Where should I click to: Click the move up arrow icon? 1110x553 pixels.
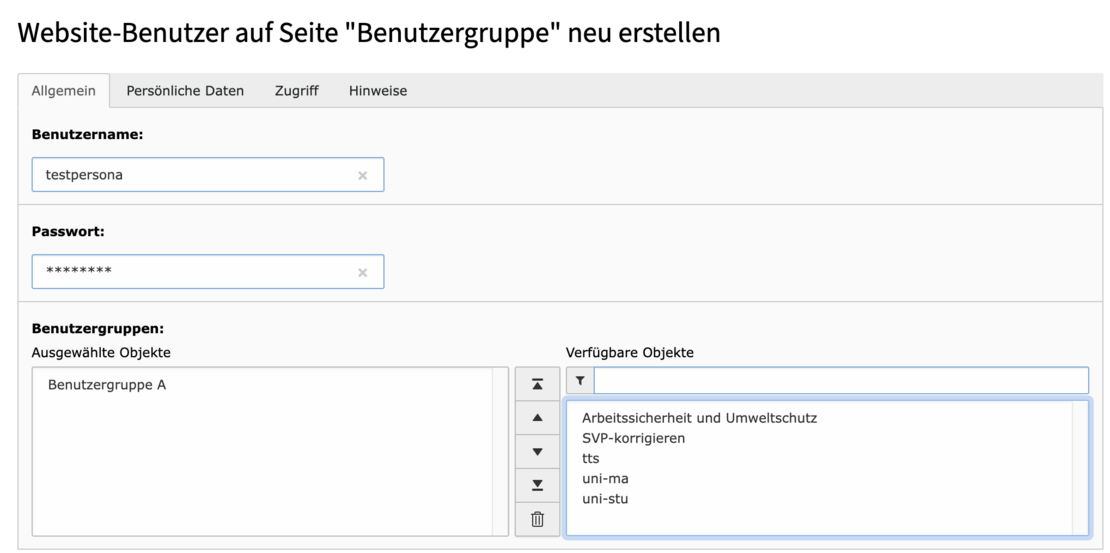pos(537,417)
